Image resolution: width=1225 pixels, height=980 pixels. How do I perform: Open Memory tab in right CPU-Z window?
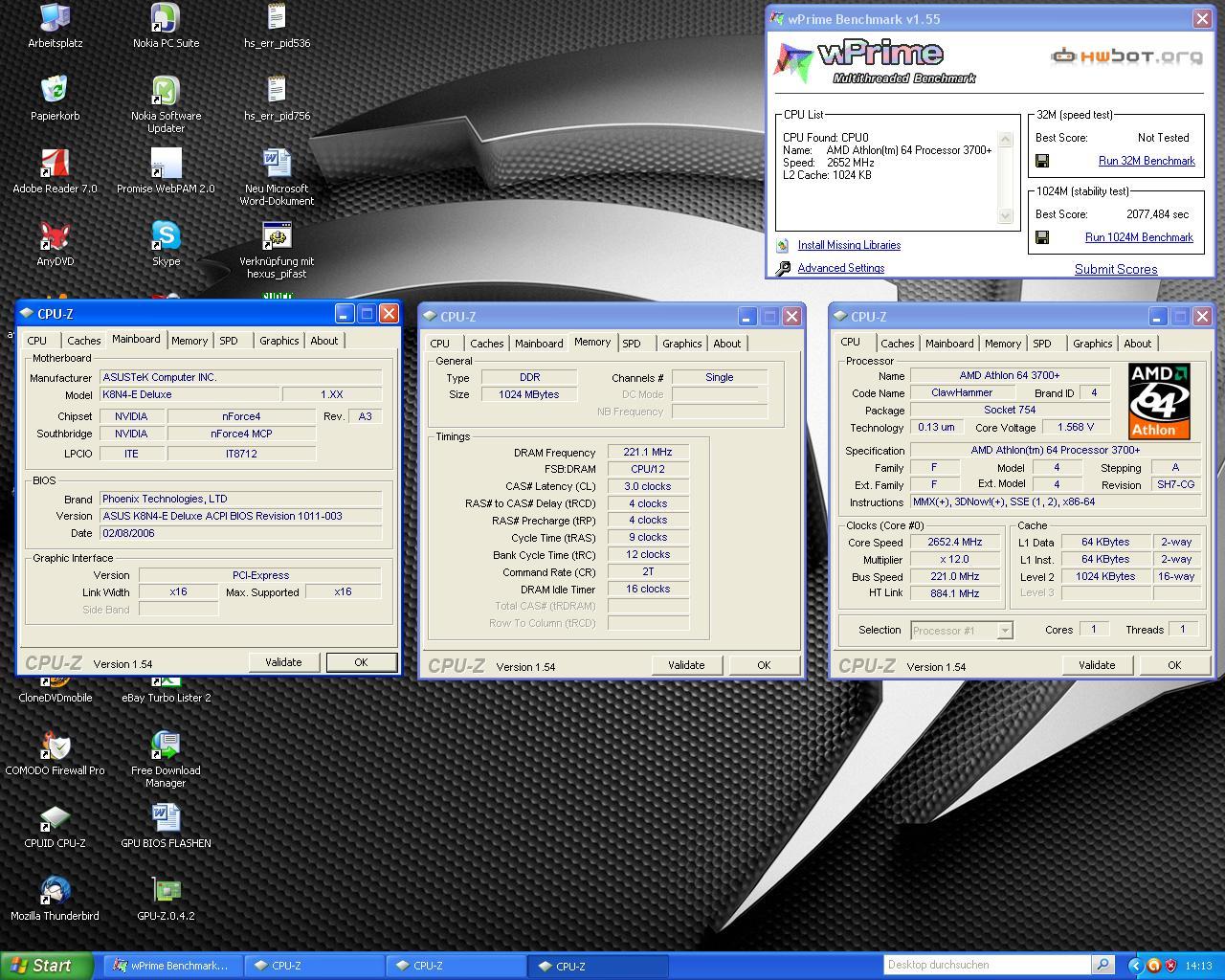[x=1003, y=344]
